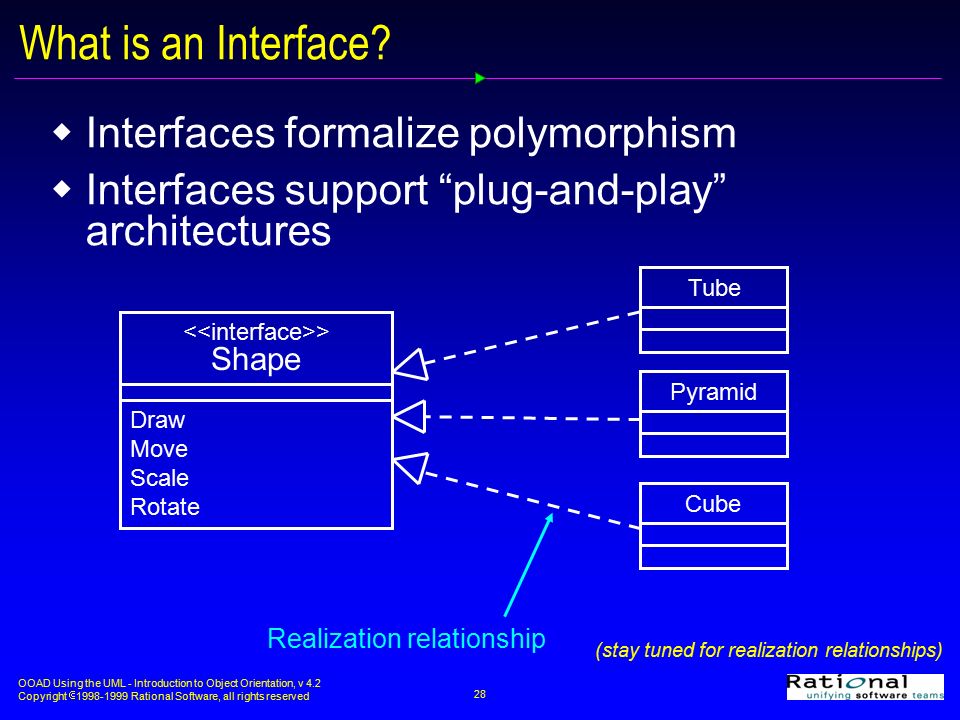This screenshot has width=960, height=720.
Task: Select the "Draw" operation in Shape
Action: [157, 420]
